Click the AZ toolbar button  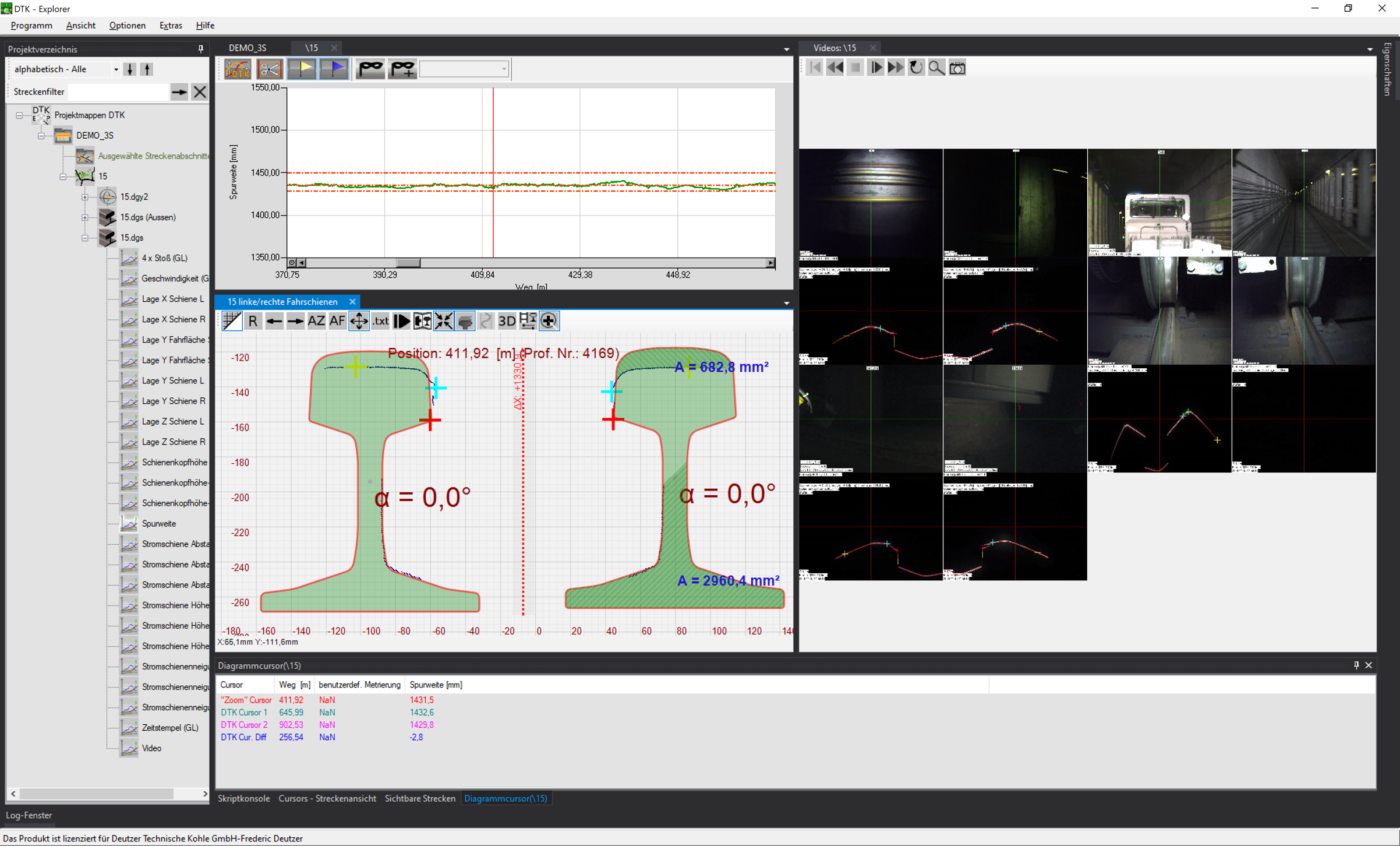coord(316,321)
